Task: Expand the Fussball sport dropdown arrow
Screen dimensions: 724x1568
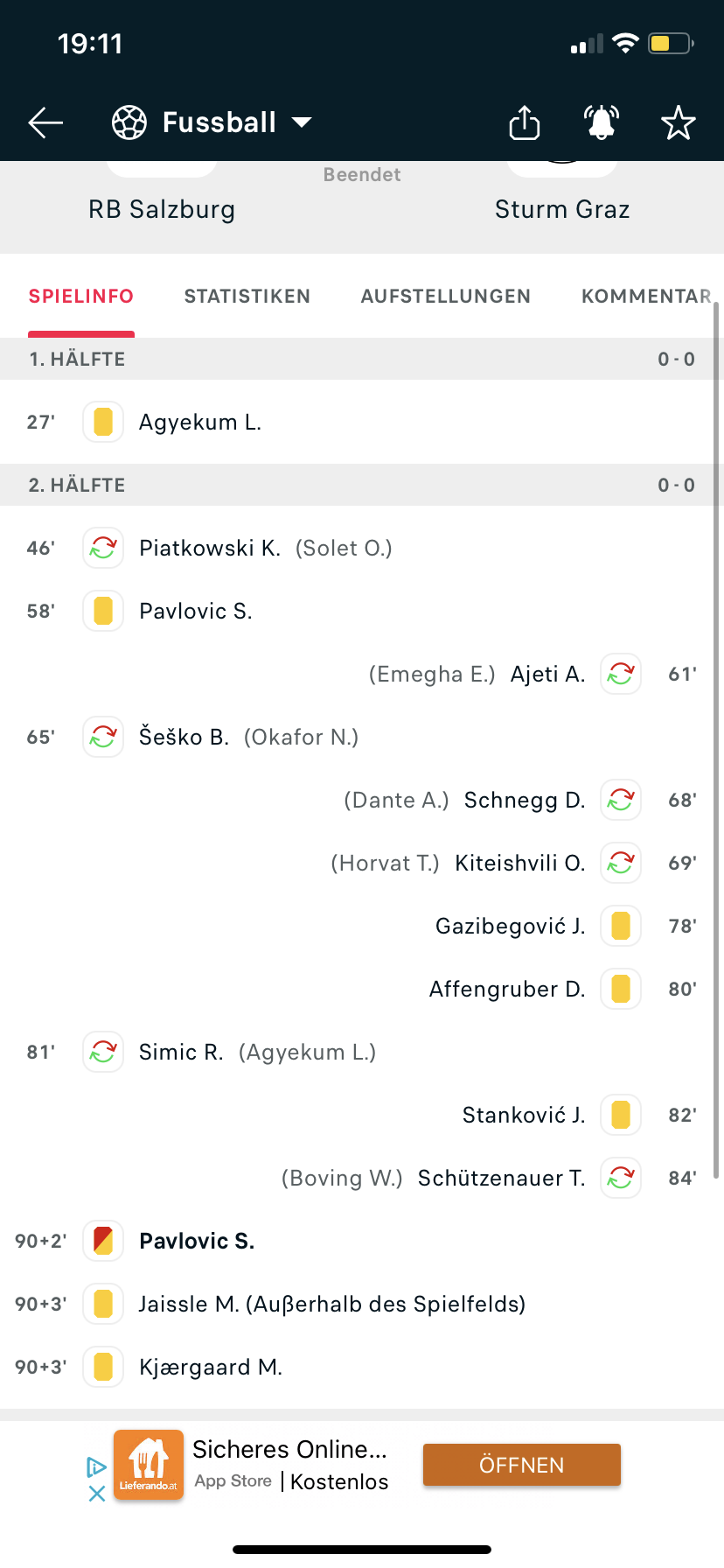Action: click(x=302, y=122)
